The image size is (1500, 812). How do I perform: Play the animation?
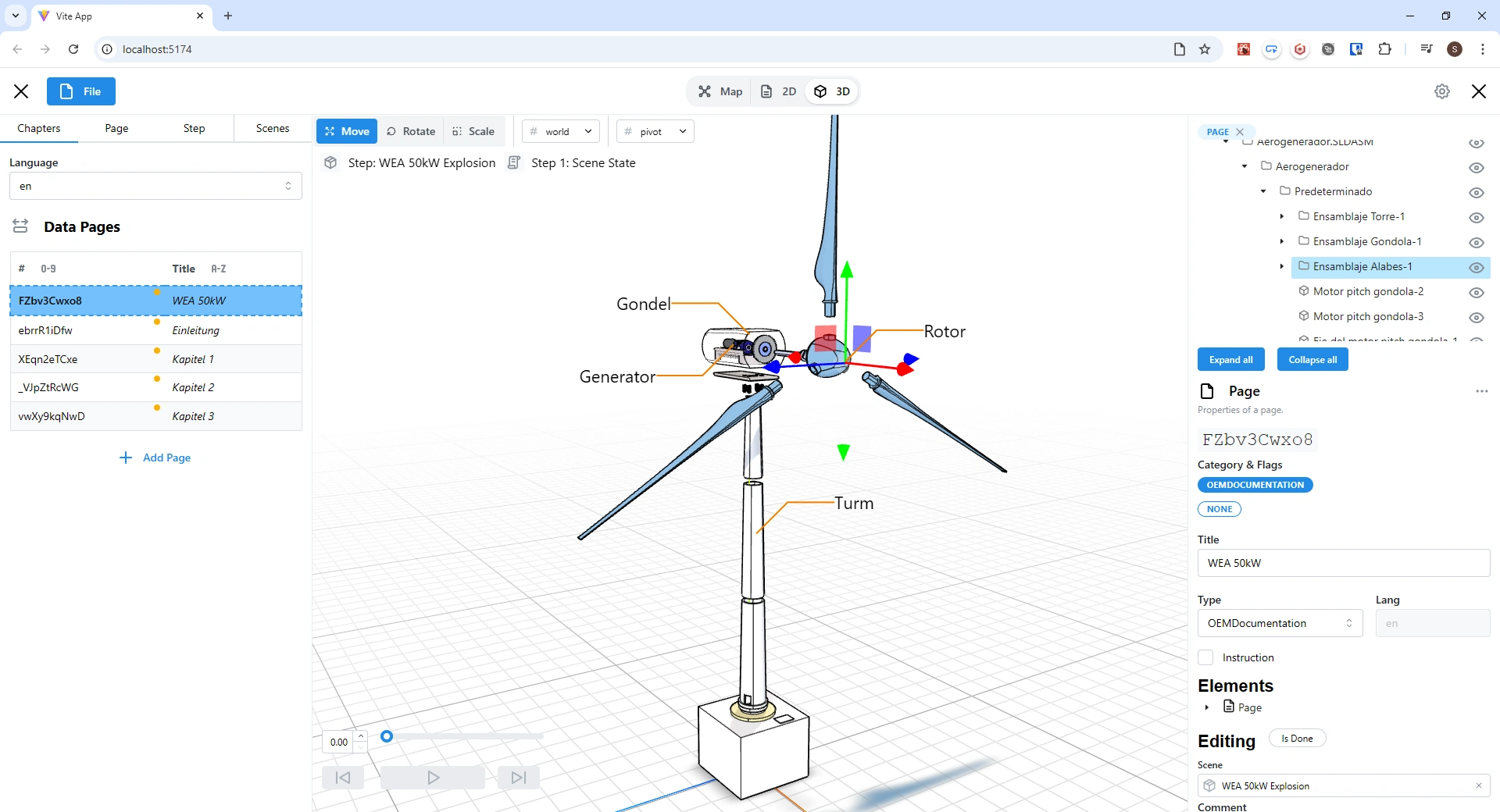tap(432, 777)
